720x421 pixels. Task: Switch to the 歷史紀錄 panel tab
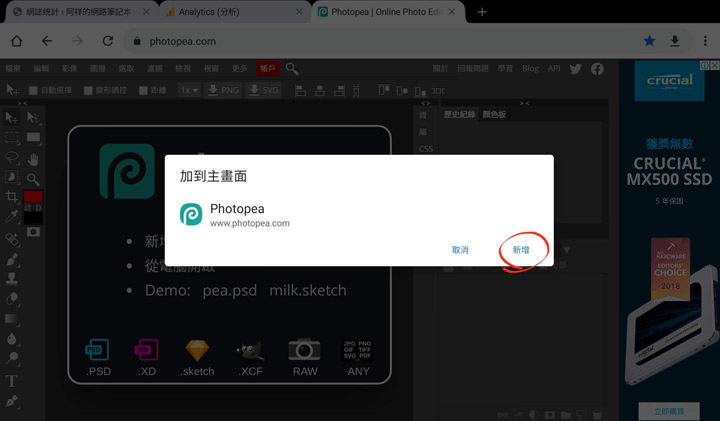tap(459, 114)
